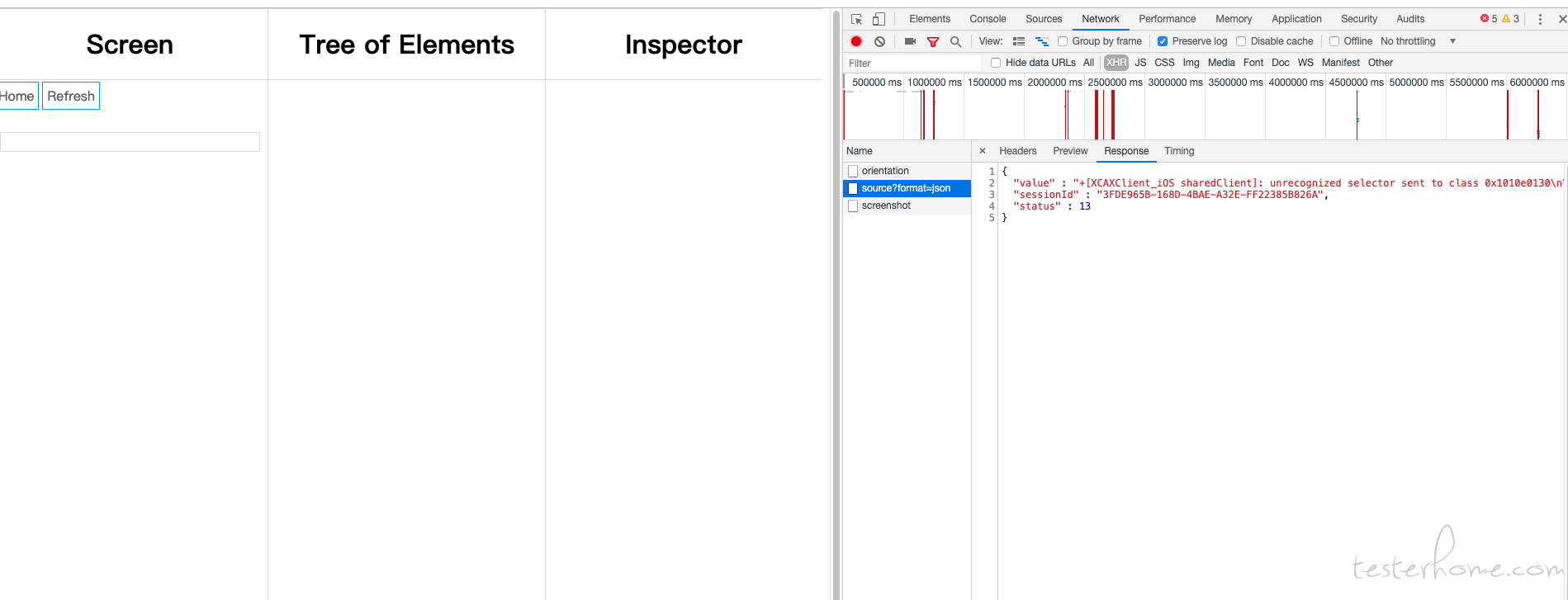This screenshot has height=600, width=1568.
Task: Uncheck the Preserve log checkbox
Action: click(1163, 41)
